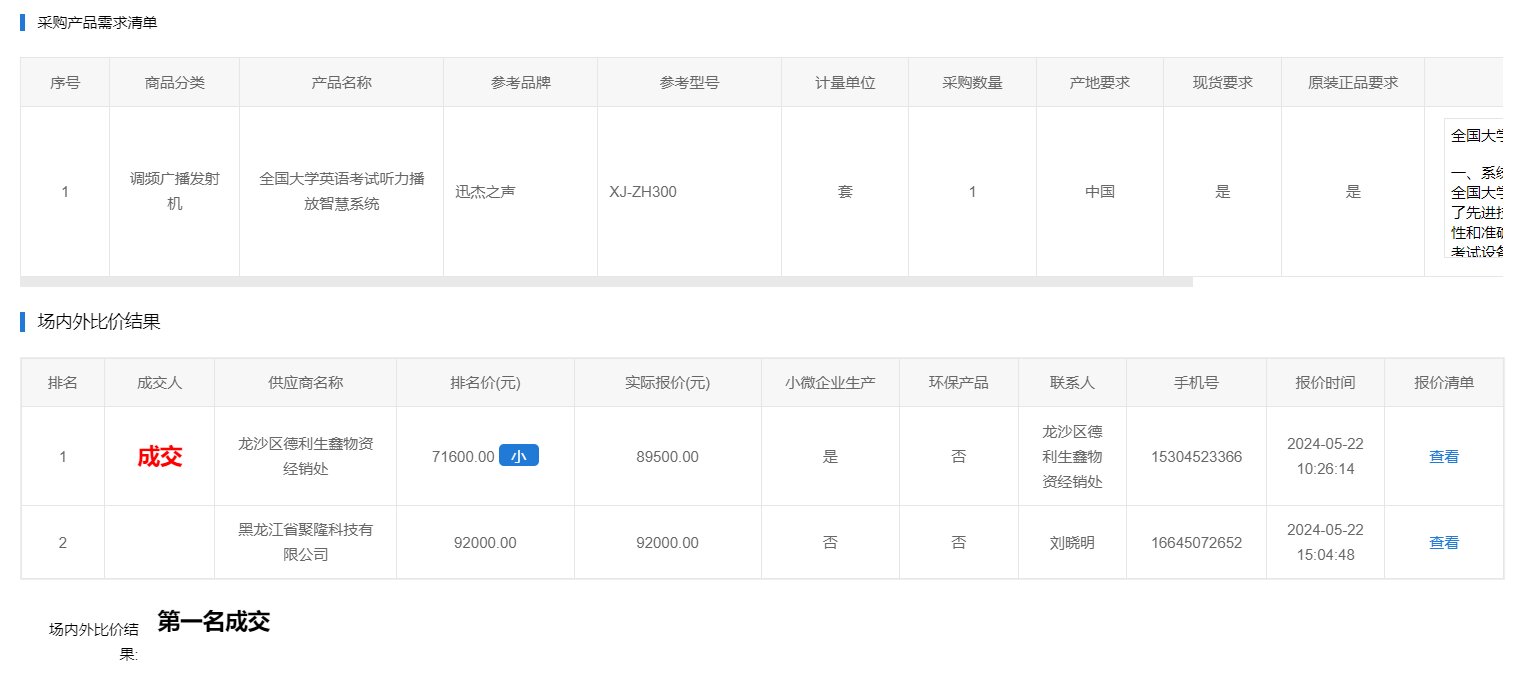Click the 采购产品需求清单 section heading
This screenshot has width=1535, height=675.
pos(97,22)
